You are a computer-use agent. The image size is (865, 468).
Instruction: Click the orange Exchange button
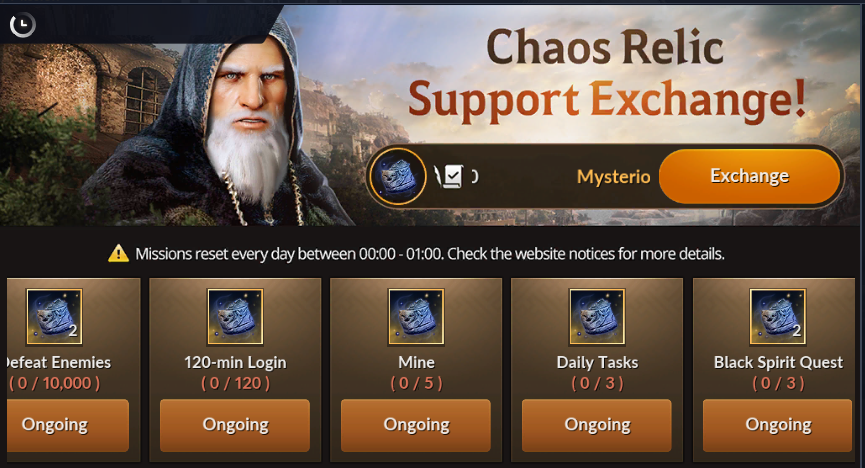pyautogui.click(x=749, y=176)
